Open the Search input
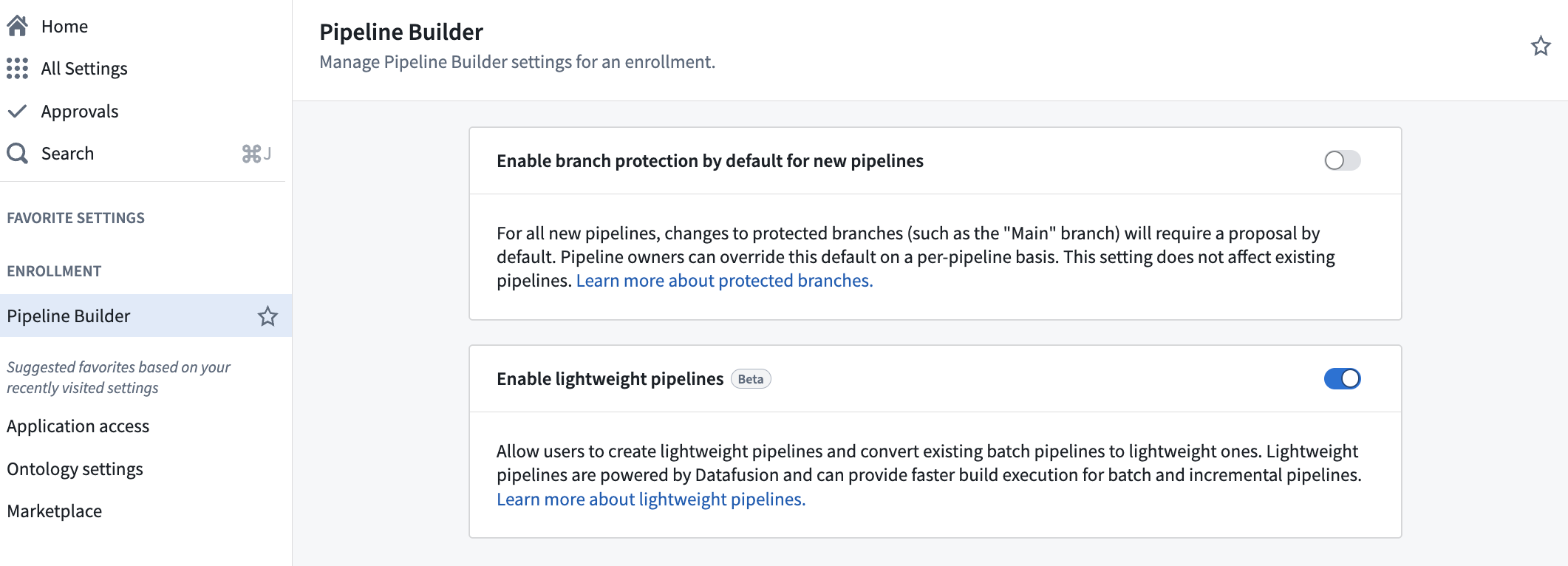This screenshot has width=1568, height=566. [x=67, y=153]
